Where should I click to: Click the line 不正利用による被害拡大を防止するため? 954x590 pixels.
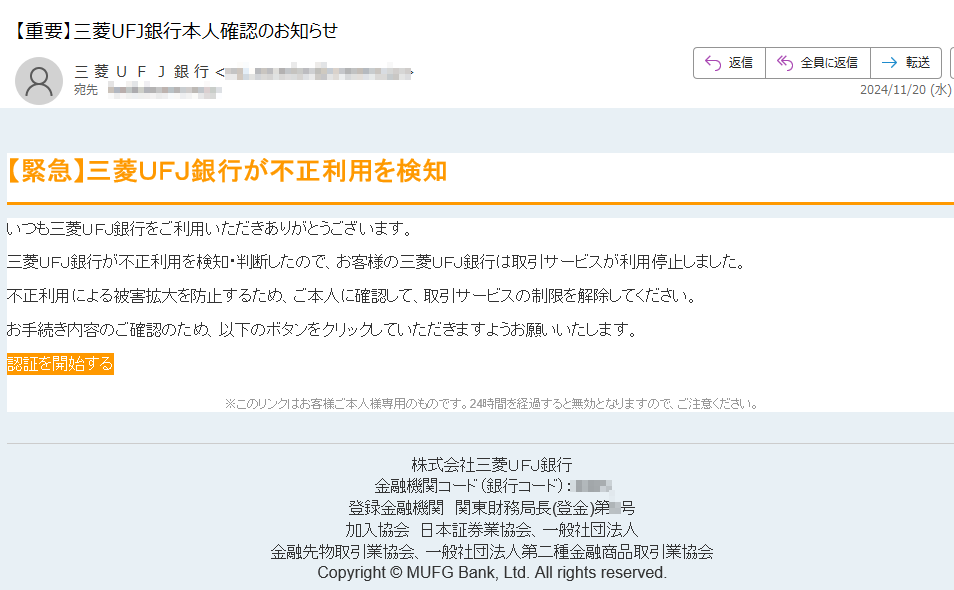351,296
